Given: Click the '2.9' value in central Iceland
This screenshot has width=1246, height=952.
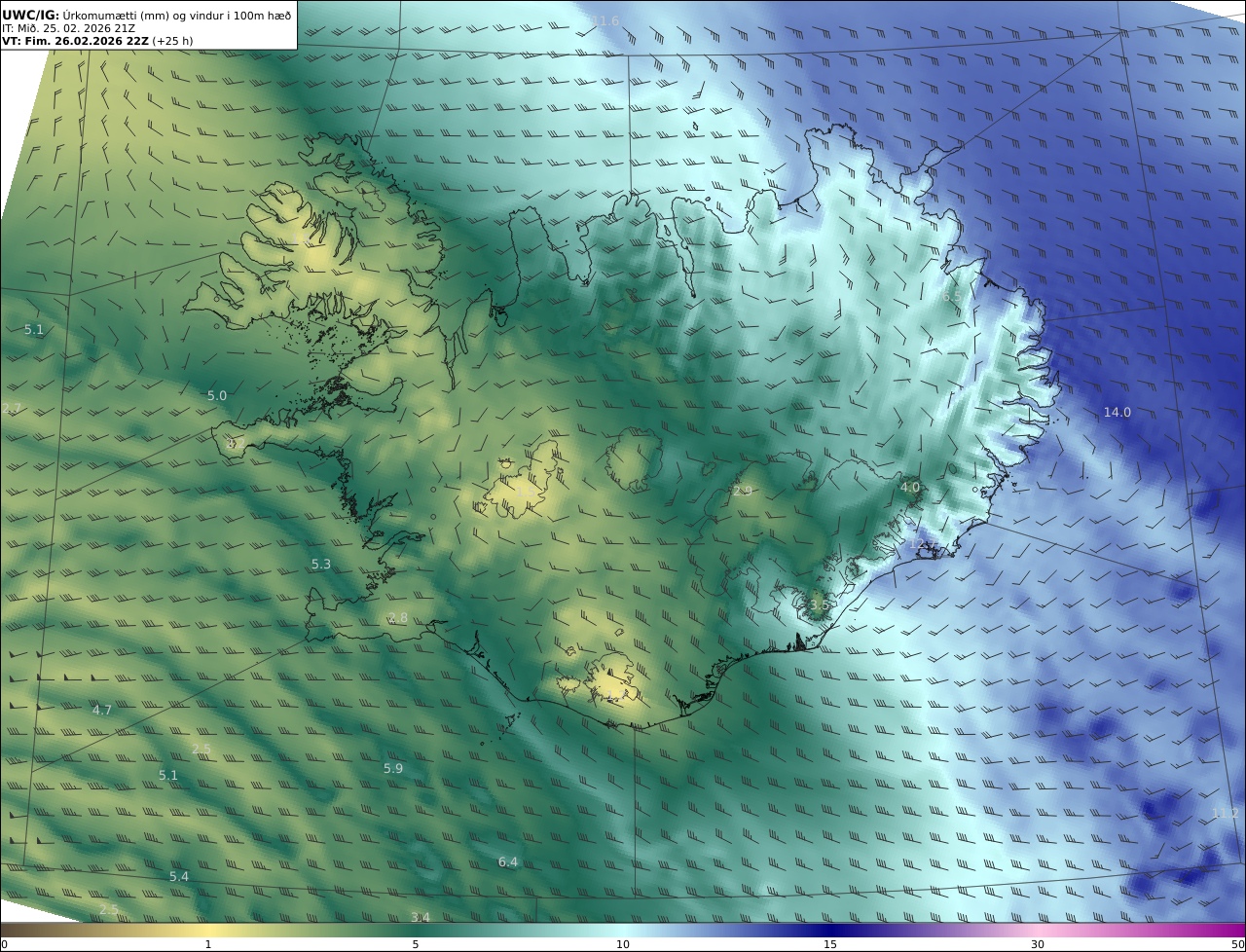Looking at the screenshot, I should [x=742, y=490].
